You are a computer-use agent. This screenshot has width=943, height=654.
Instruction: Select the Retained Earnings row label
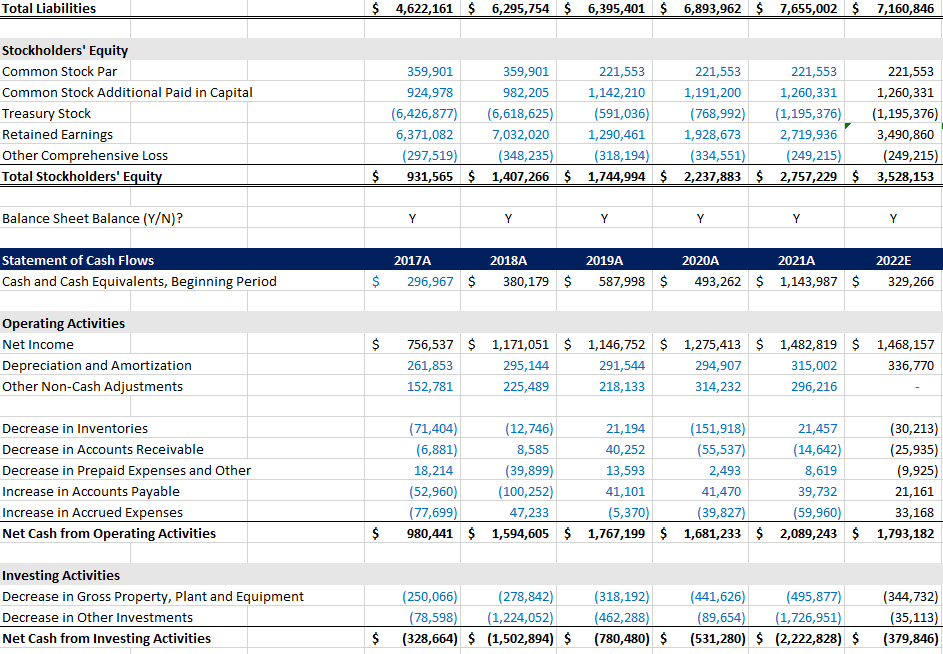pos(57,135)
